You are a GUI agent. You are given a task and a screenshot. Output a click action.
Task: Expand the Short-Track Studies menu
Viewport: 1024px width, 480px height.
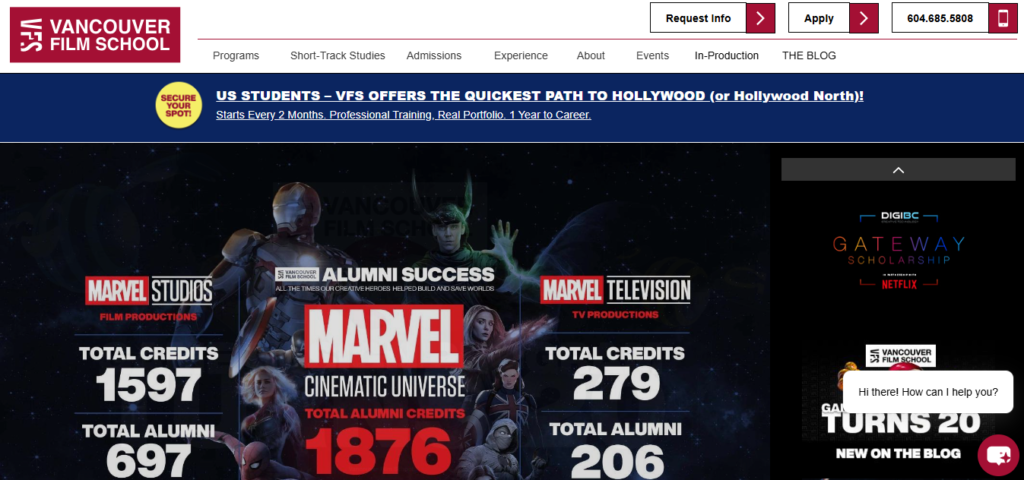pyautogui.click(x=338, y=56)
